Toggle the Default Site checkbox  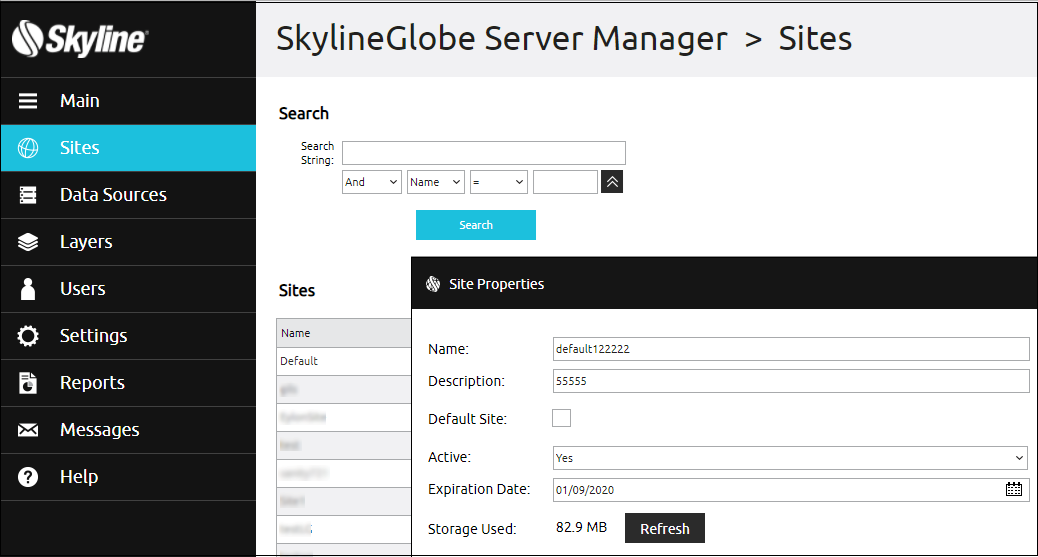561,418
